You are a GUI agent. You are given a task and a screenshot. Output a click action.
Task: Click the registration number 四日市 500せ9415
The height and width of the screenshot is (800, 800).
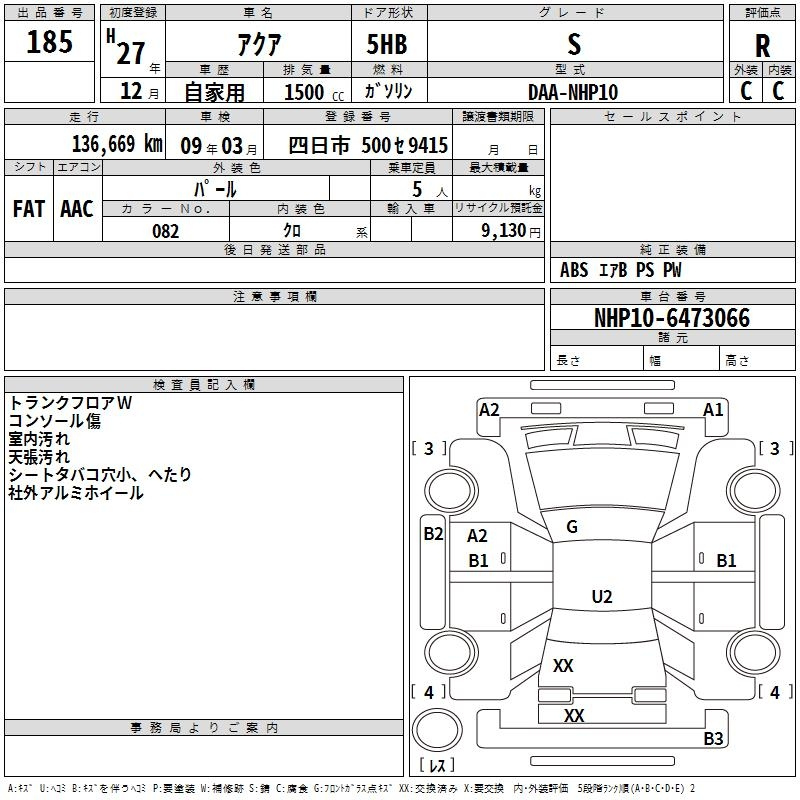tap(368, 146)
